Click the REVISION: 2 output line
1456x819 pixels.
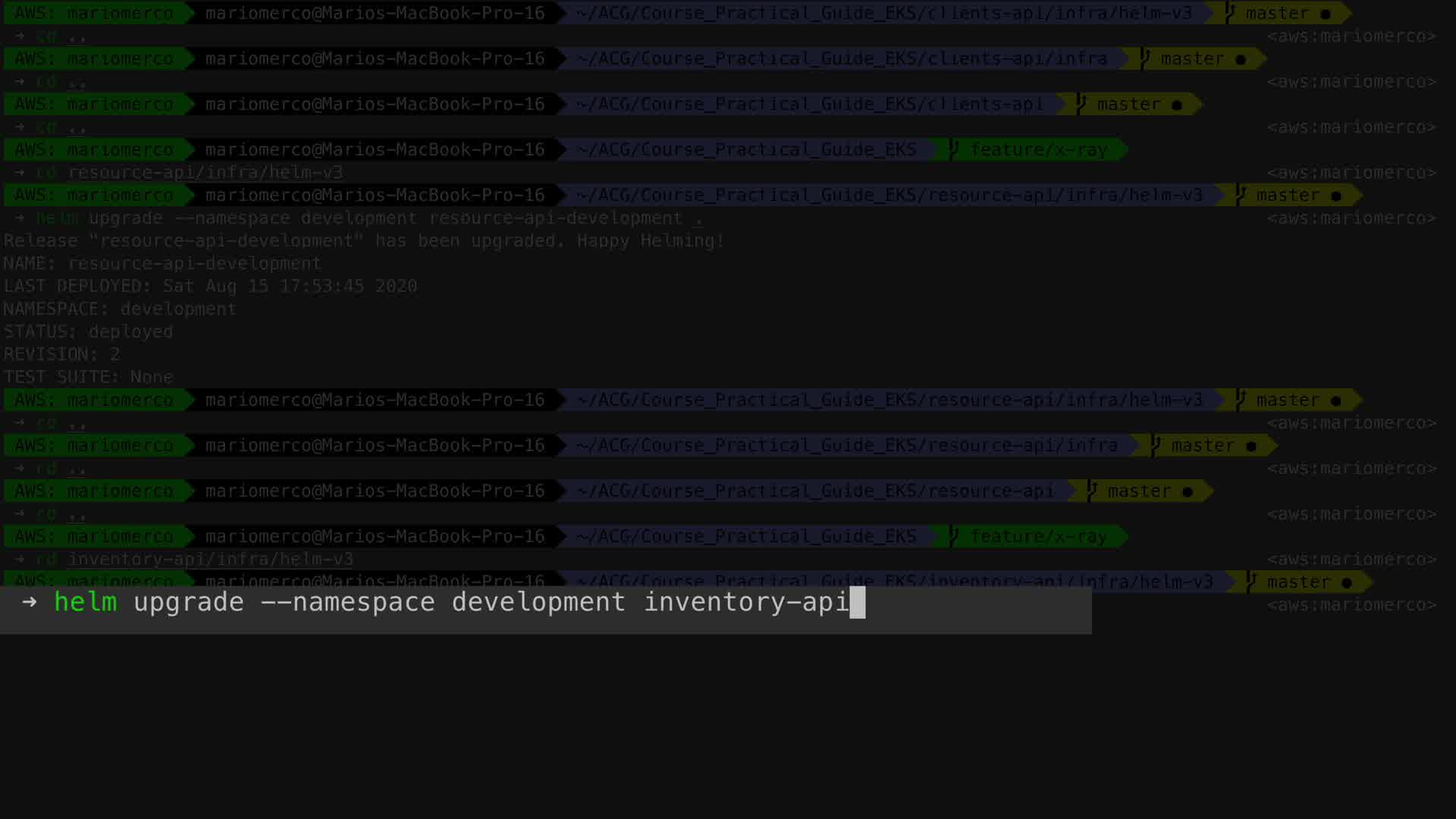[61, 354]
